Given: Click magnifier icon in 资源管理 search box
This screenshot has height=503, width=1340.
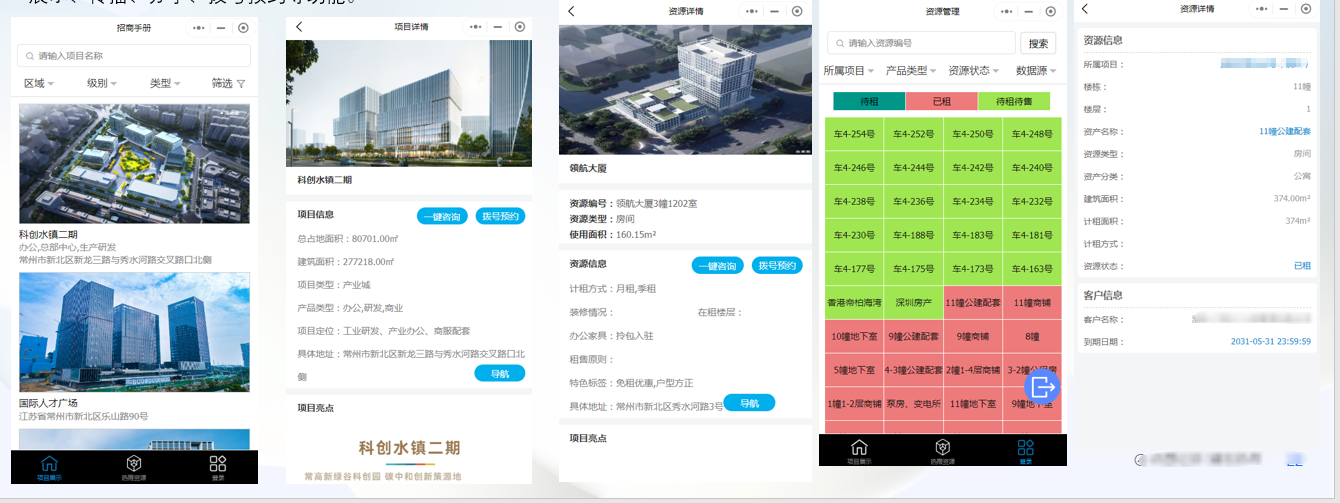Looking at the screenshot, I should (839, 43).
